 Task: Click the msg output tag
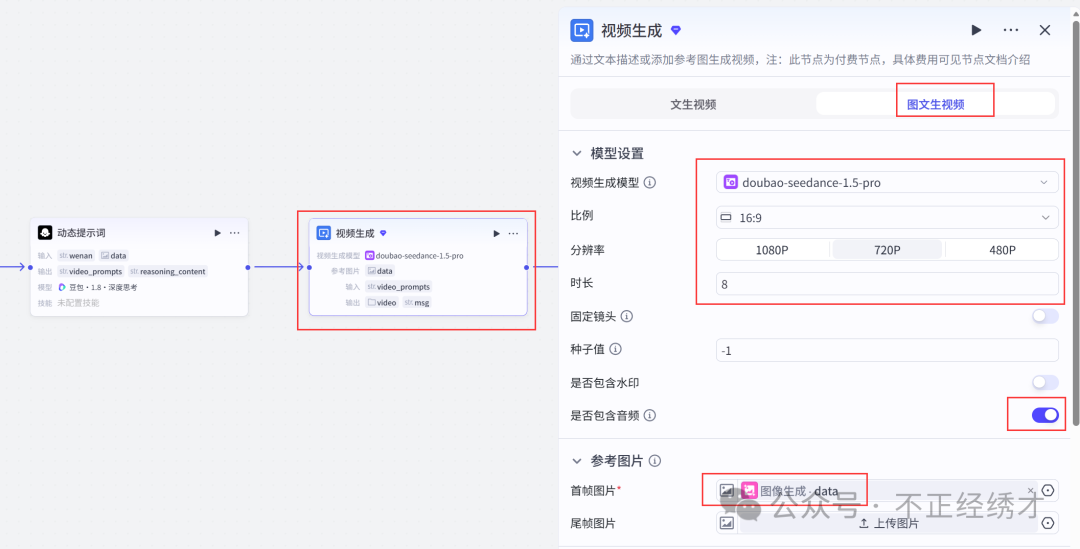click(417, 302)
